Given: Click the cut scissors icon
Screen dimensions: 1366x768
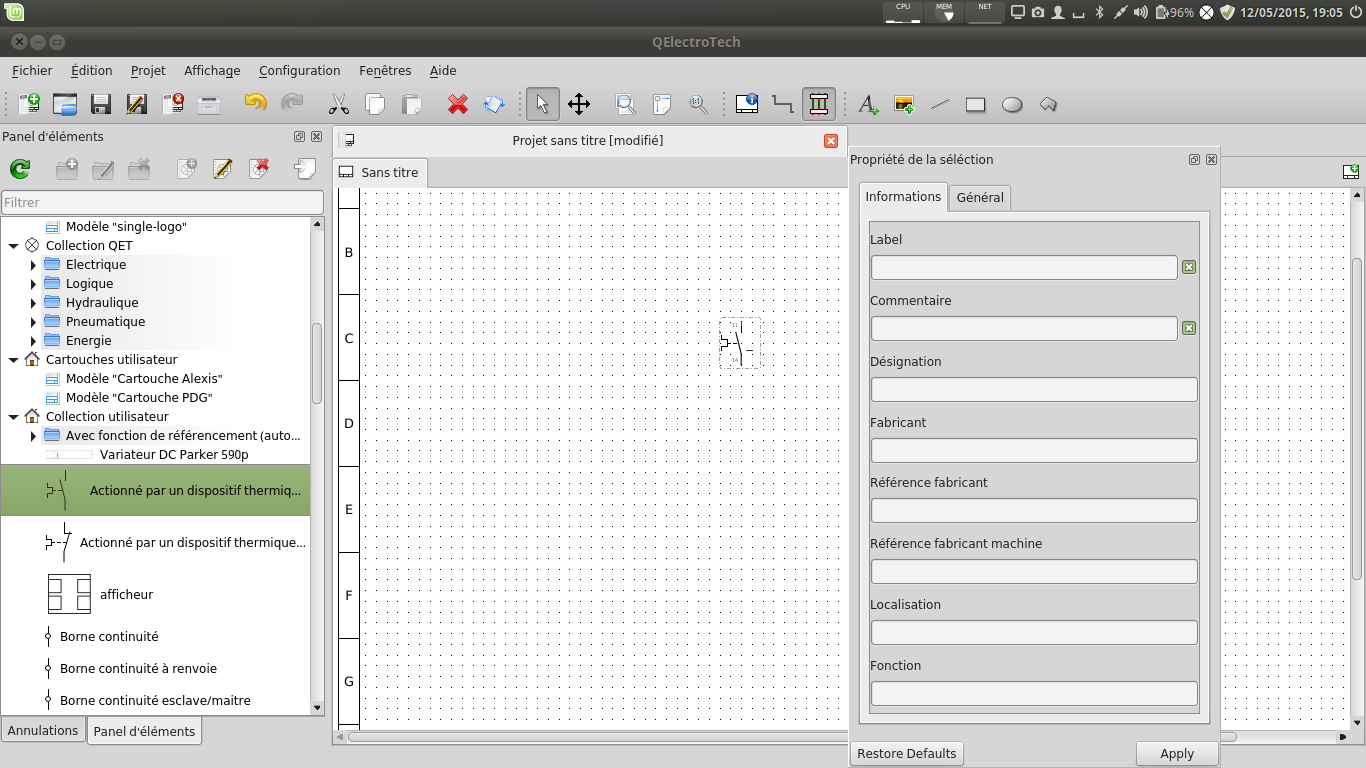Looking at the screenshot, I should [x=339, y=104].
